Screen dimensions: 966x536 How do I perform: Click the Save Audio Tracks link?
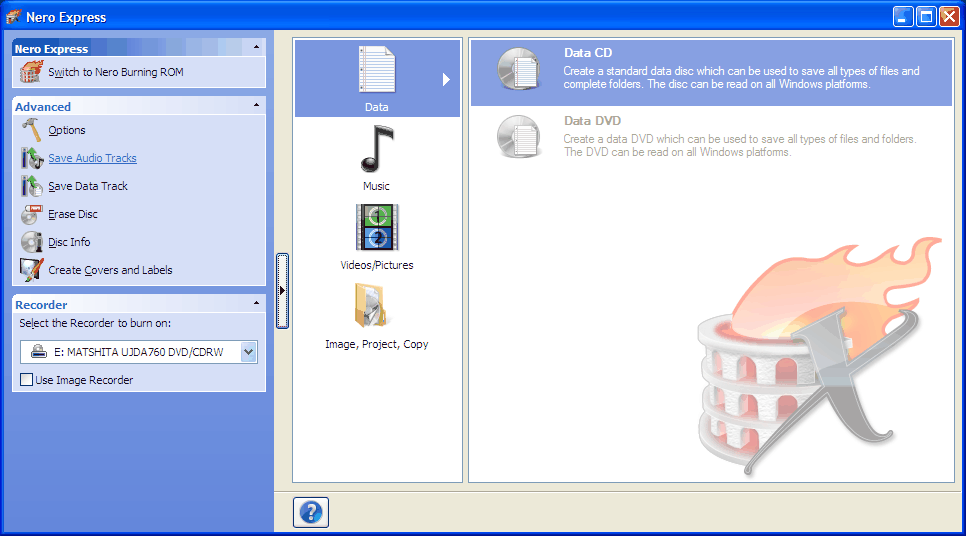tap(92, 158)
